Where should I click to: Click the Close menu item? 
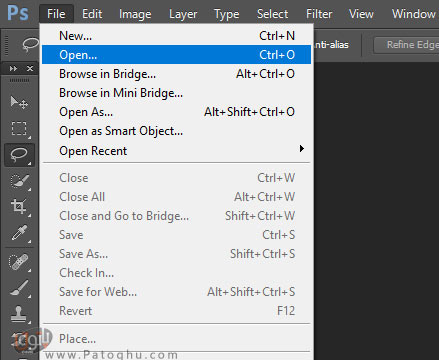[176, 178]
